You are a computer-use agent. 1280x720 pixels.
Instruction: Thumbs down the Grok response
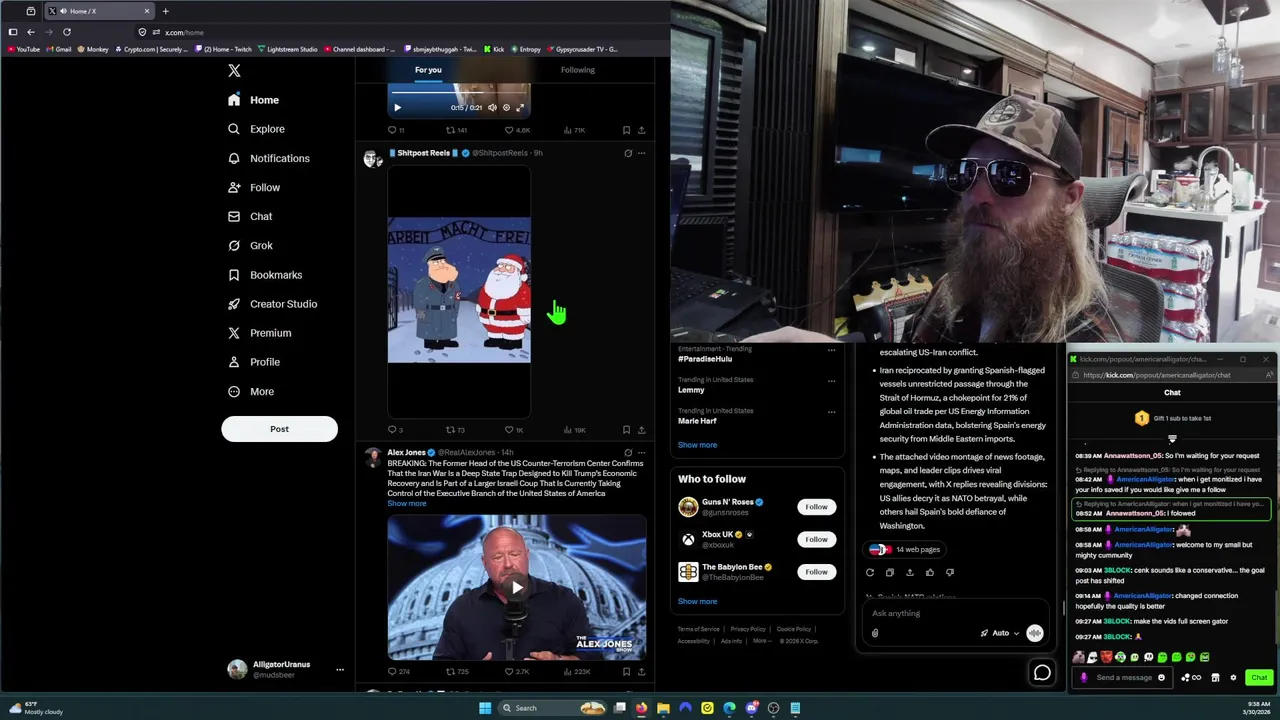coord(950,573)
